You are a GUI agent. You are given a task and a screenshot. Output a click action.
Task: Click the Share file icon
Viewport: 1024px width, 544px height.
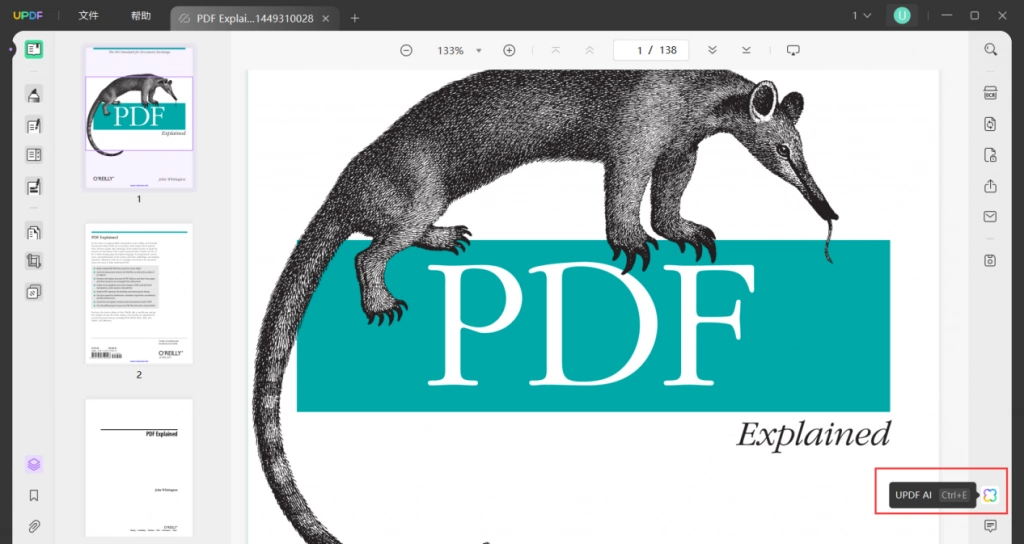(x=990, y=186)
